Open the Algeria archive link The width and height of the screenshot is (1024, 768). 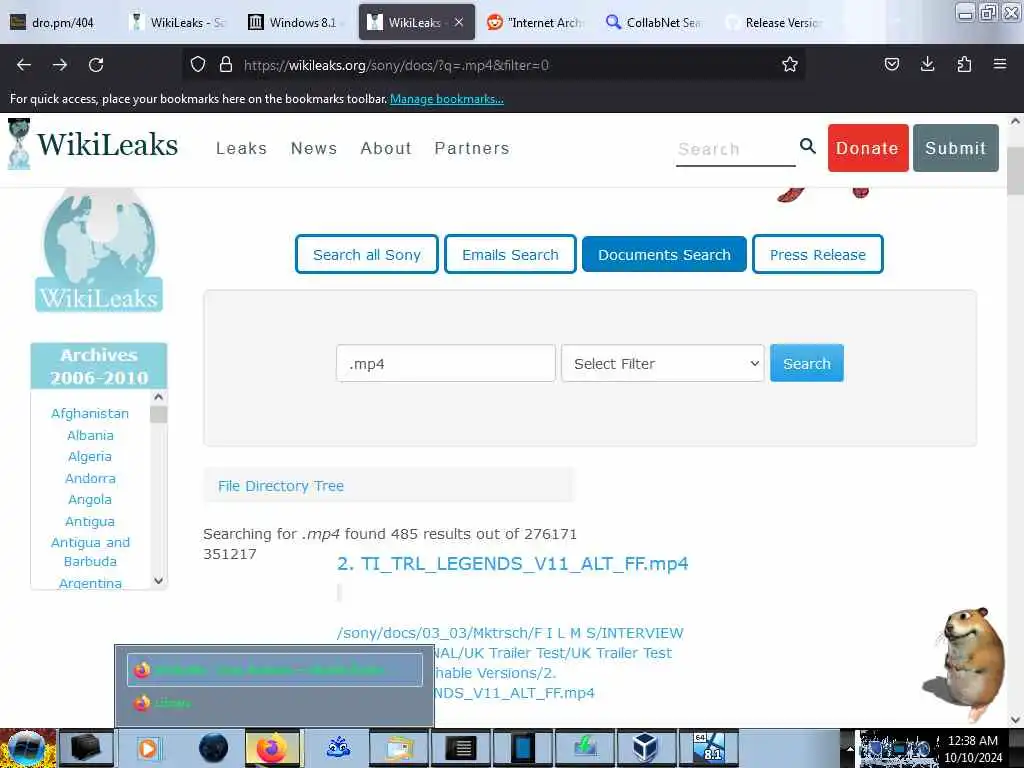coord(90,456)
